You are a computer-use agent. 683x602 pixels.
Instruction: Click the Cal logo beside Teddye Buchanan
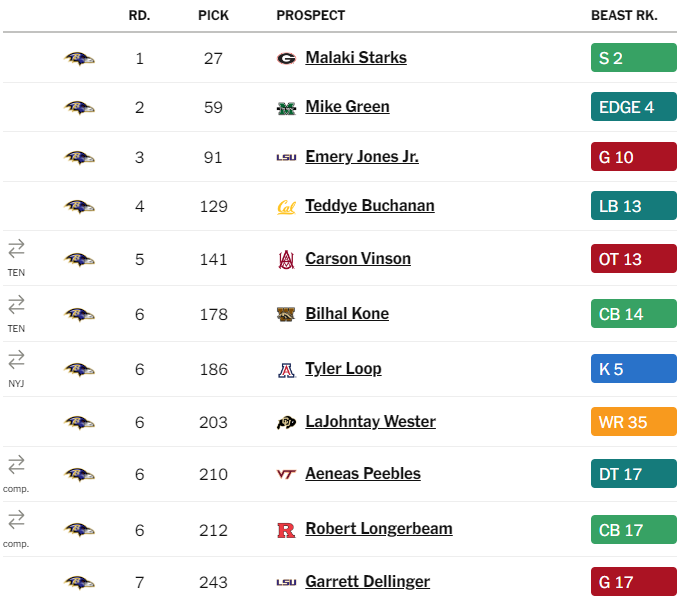(x=286, y=207)
